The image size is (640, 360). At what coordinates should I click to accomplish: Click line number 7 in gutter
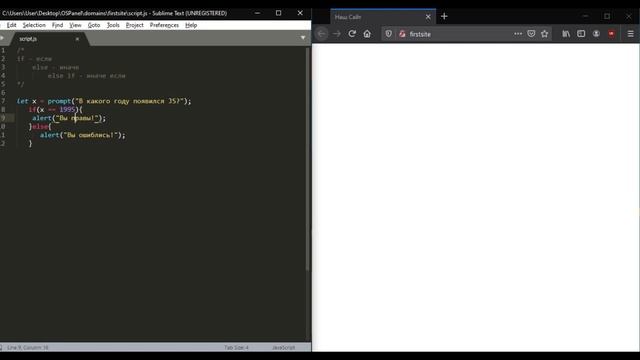tap(3, 101)
